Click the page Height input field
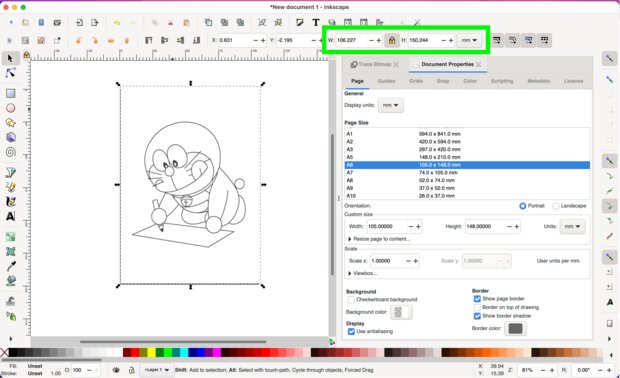The width and height of the screenshot is (620, 378). point(485,227)
